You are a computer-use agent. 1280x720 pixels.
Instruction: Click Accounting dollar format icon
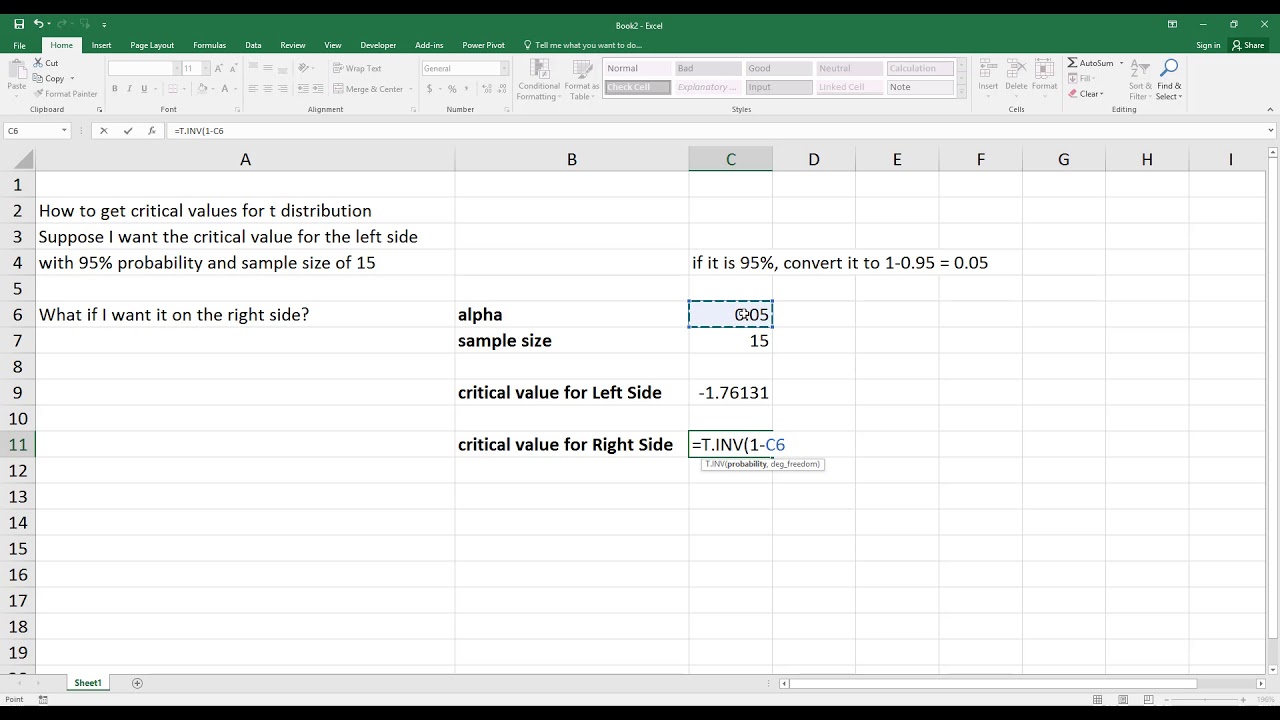[x=430, y=89]
